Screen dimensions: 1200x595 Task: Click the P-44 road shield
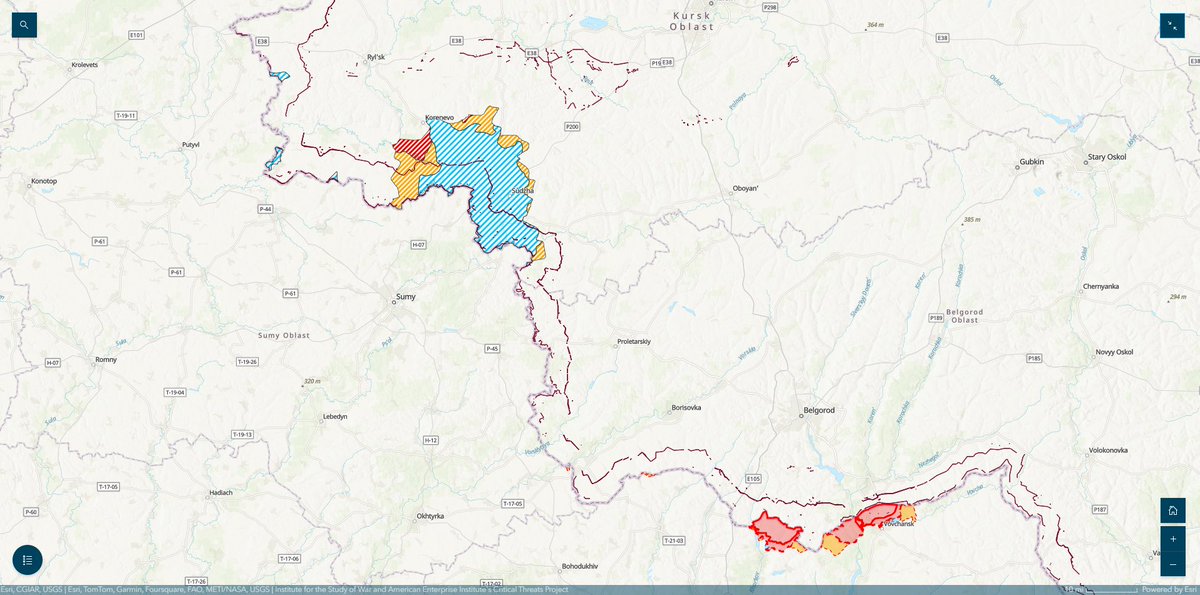tap(266, 209)
